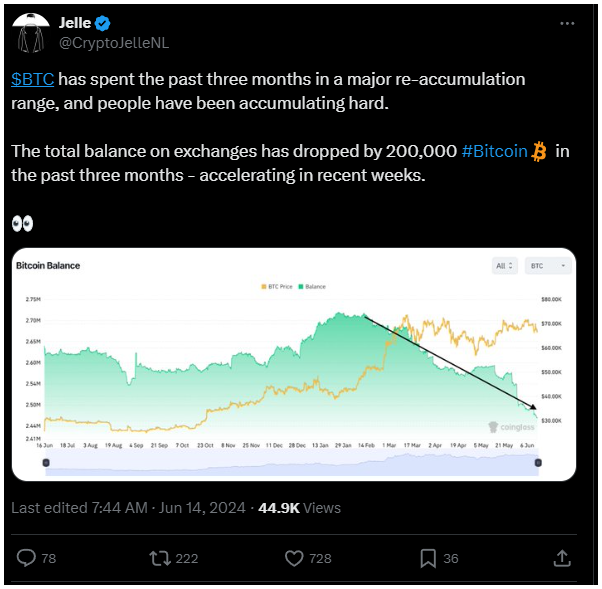The height and width of the screenshot is (589, 602).
Task: Click the blue verified badge
Action: click(101, 22)
